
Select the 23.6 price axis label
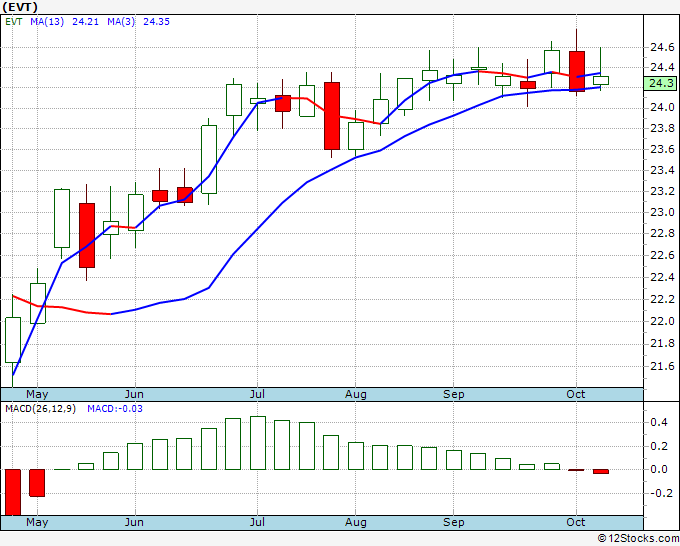(x=662, y=149)
